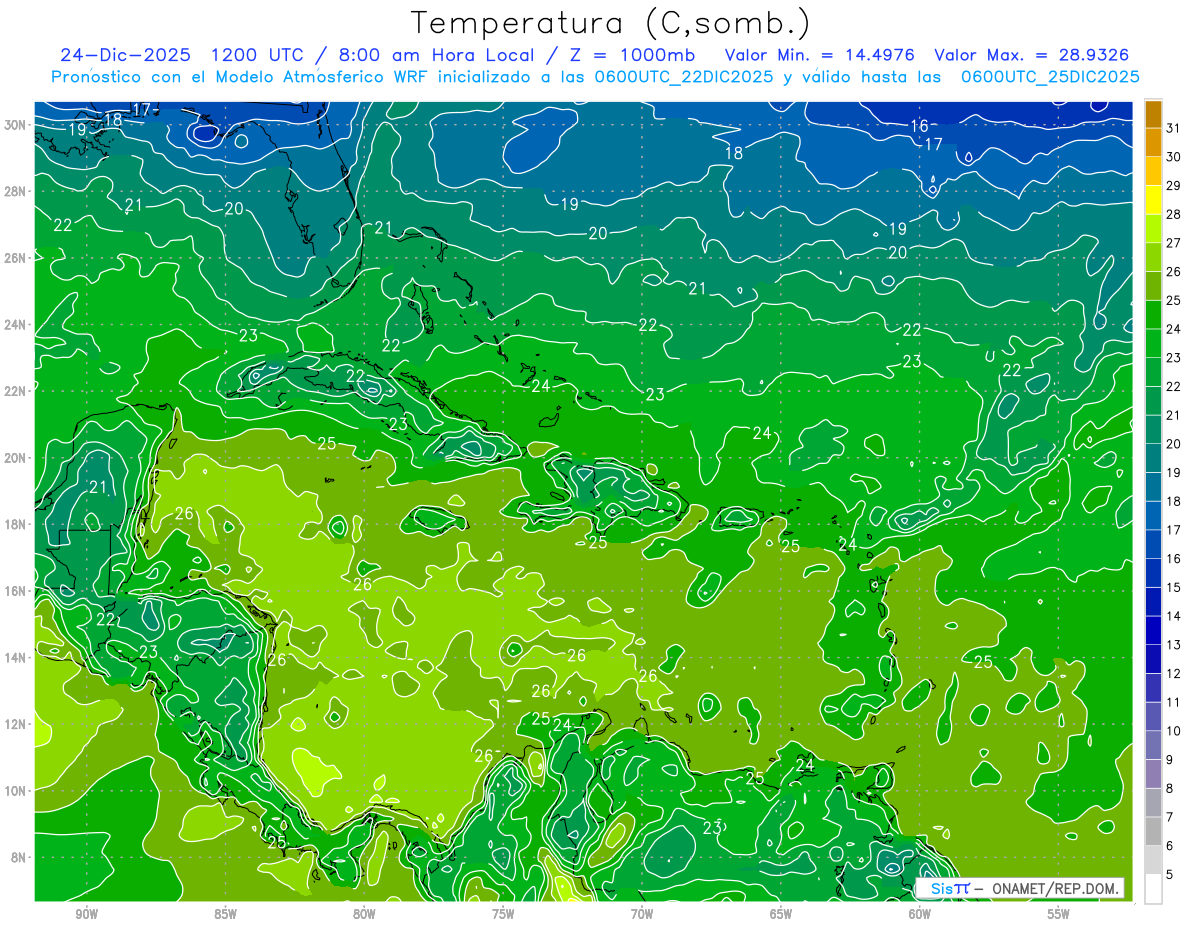Click the title "Temperatura (C,somb.)"
This screenshot has height=927, width=1200.
point(611,23)
